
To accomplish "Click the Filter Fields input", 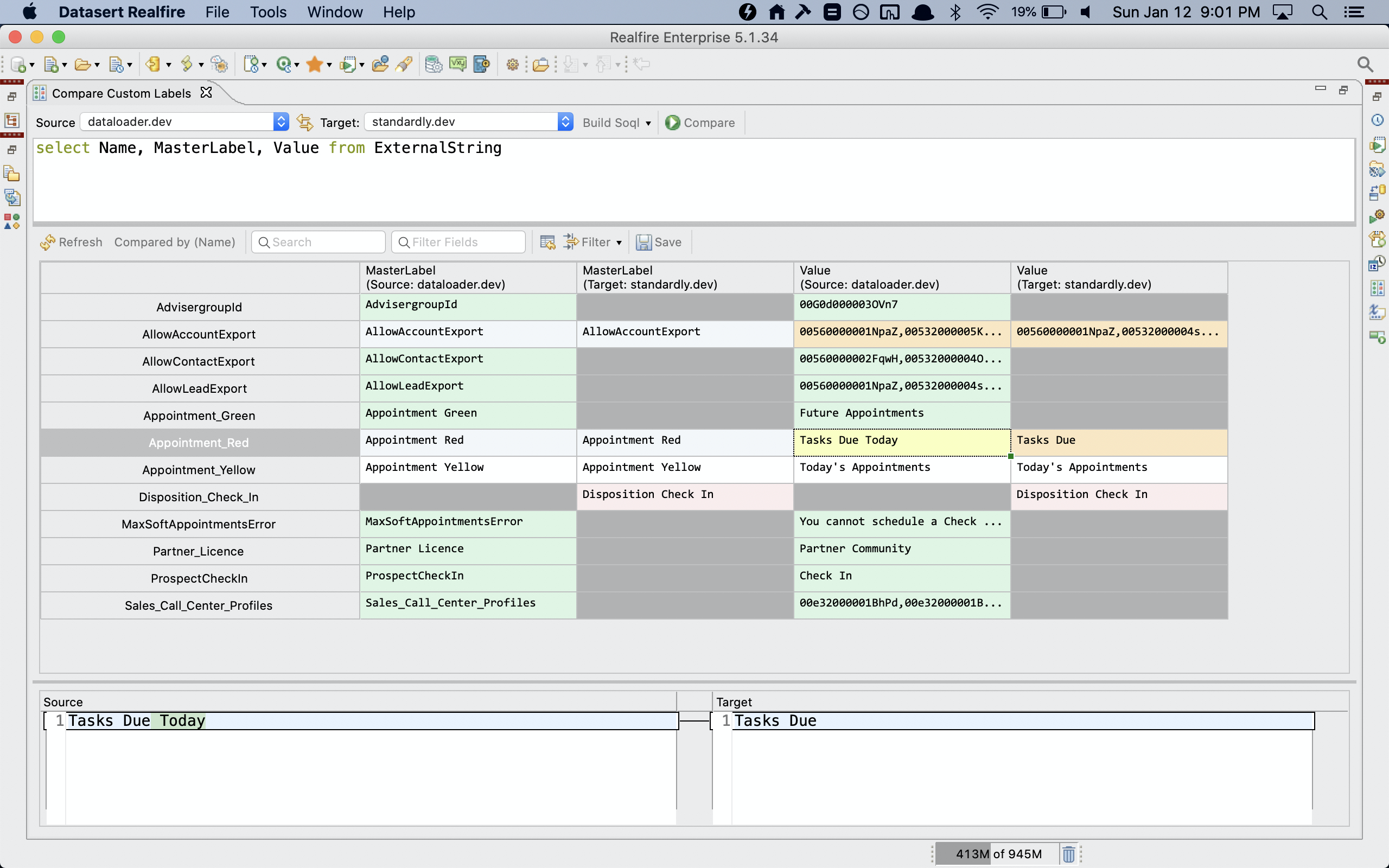I will [458, 242].
